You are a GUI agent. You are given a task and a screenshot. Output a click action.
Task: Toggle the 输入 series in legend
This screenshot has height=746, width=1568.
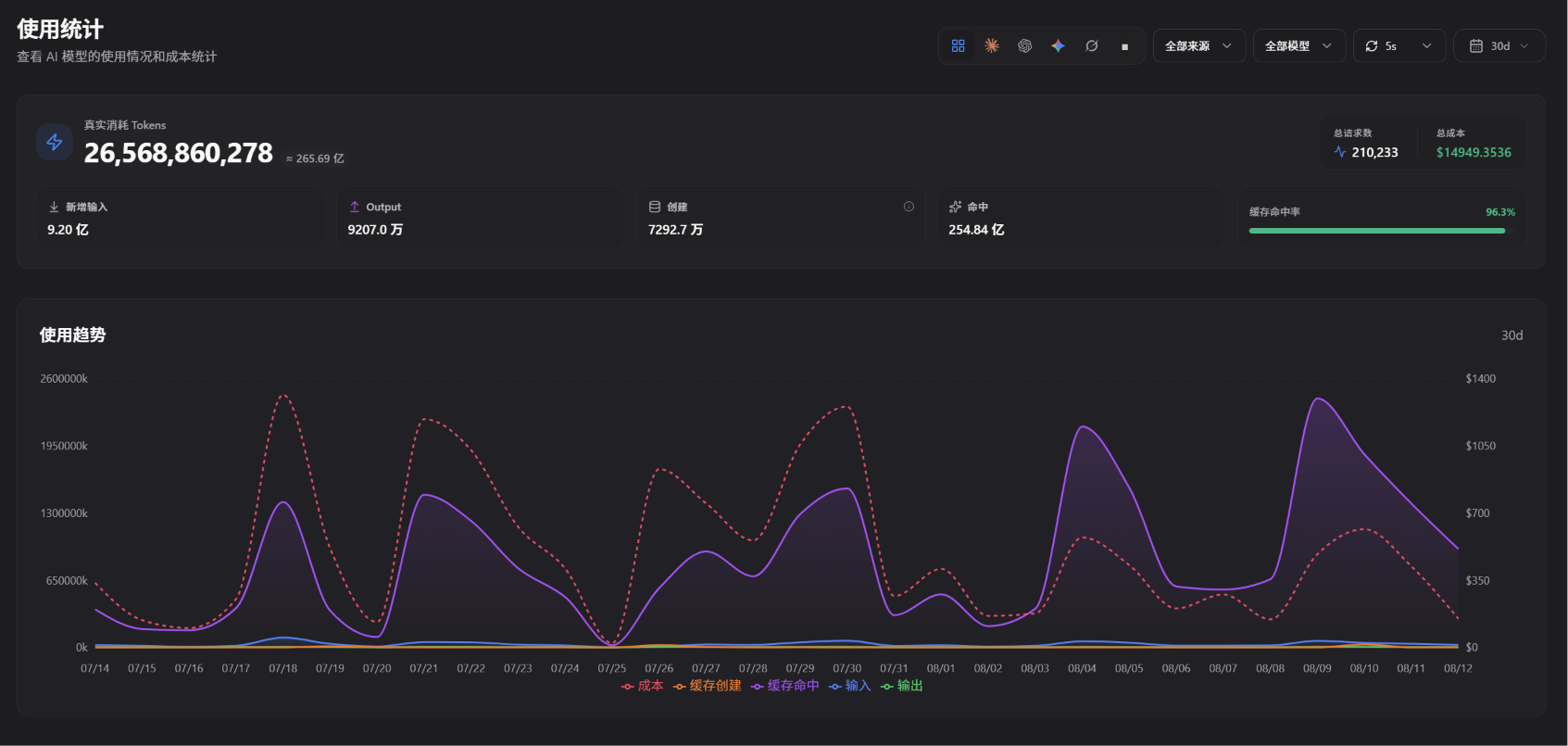point(850,686)
